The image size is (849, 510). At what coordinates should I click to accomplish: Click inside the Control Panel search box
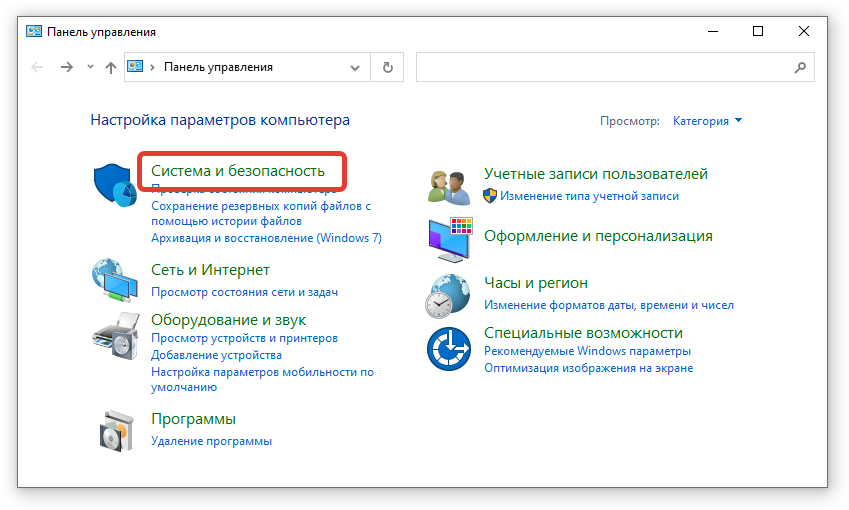click(x=600, y=67)
